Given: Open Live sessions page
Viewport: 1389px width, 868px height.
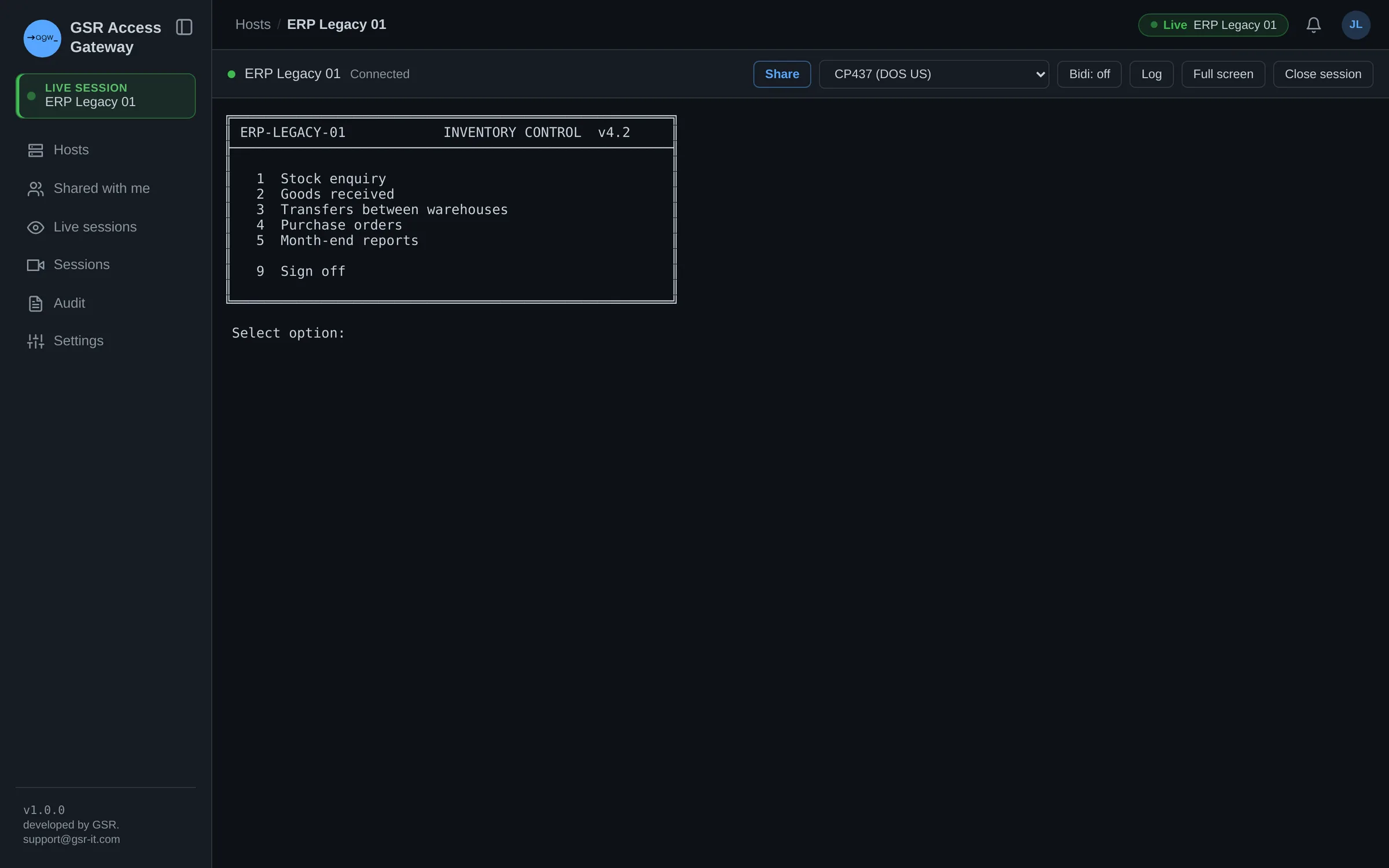Looking at the screenshot, I should click(105, 227).
